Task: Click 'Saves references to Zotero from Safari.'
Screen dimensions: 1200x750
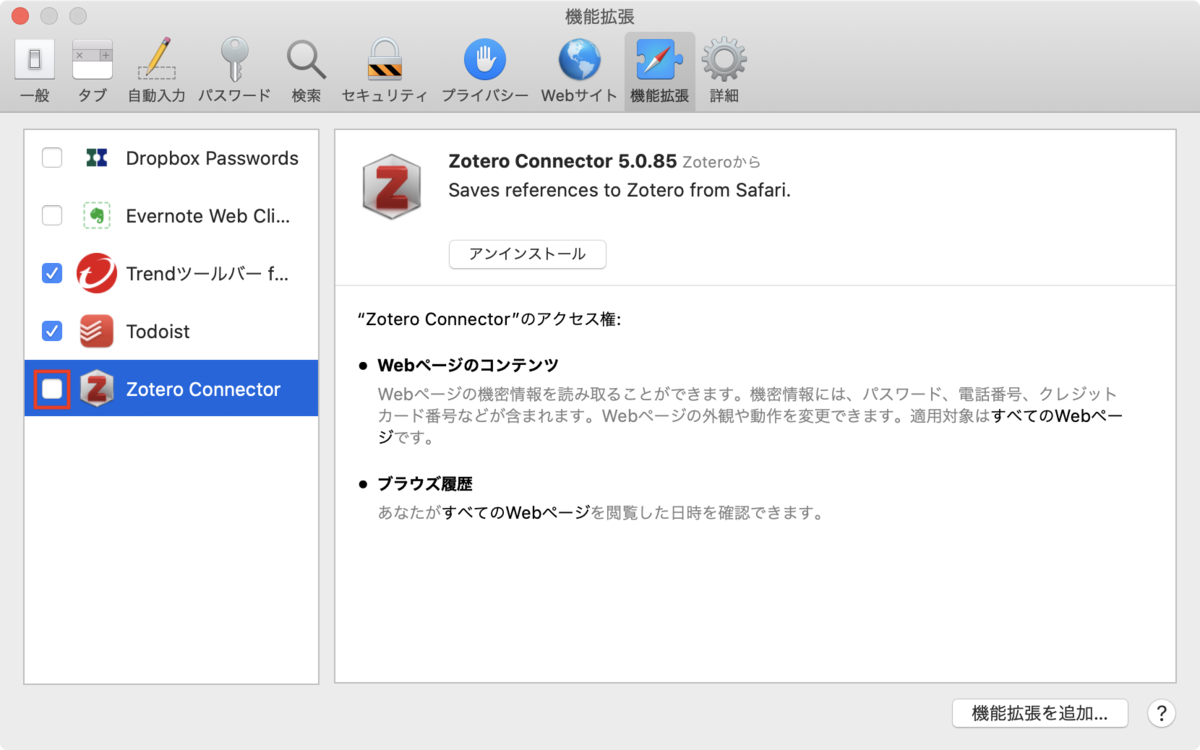Action: (x=619, y=190)
